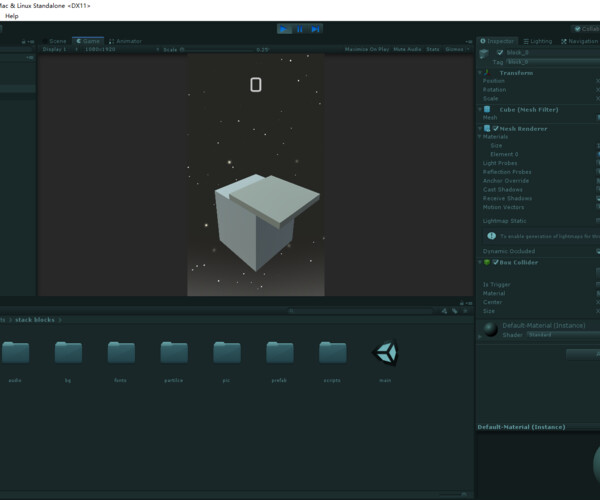Open the Help menu
The height and width of the screenshot is (500, 600).
[12, 16]
